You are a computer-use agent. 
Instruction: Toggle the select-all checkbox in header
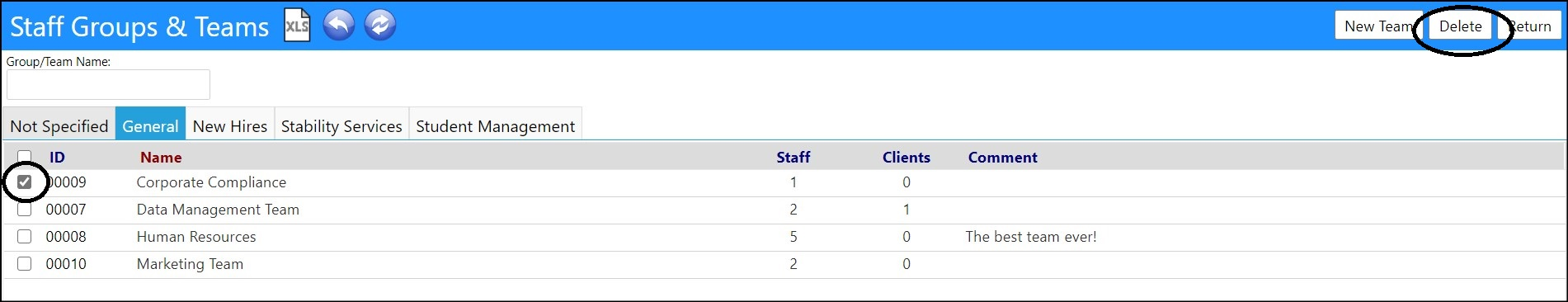pyautogui.click(x=25, y=155)
